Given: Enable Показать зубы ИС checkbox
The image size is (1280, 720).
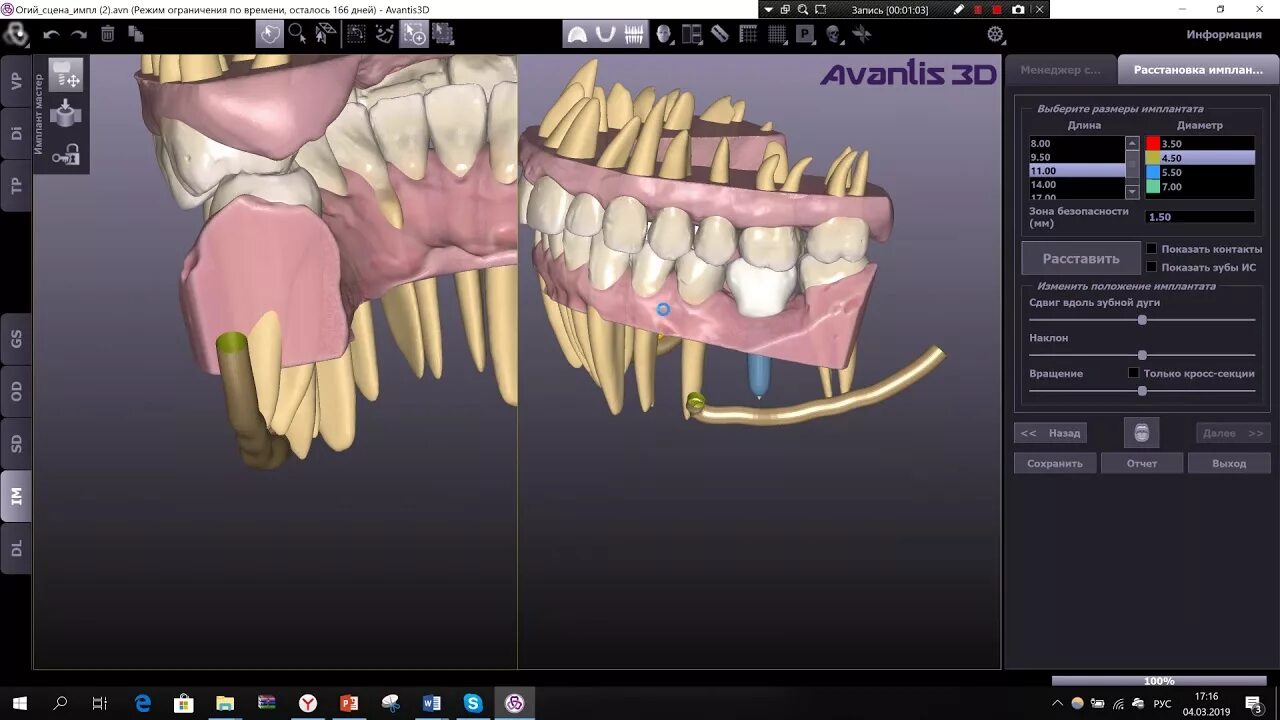Looking at the screenshot, I should click(1151, 267).
